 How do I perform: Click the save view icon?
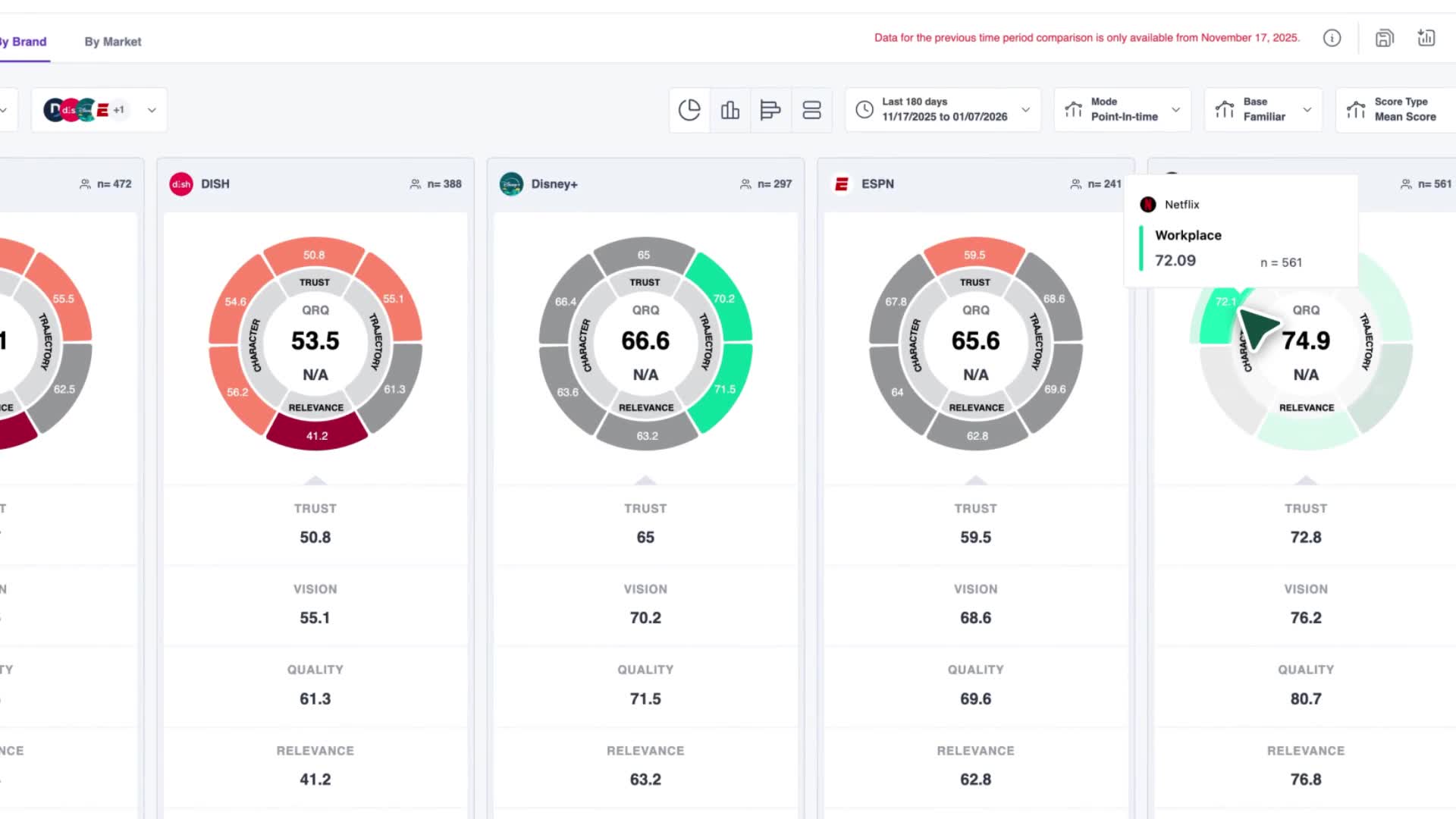tap(1385, 38)
